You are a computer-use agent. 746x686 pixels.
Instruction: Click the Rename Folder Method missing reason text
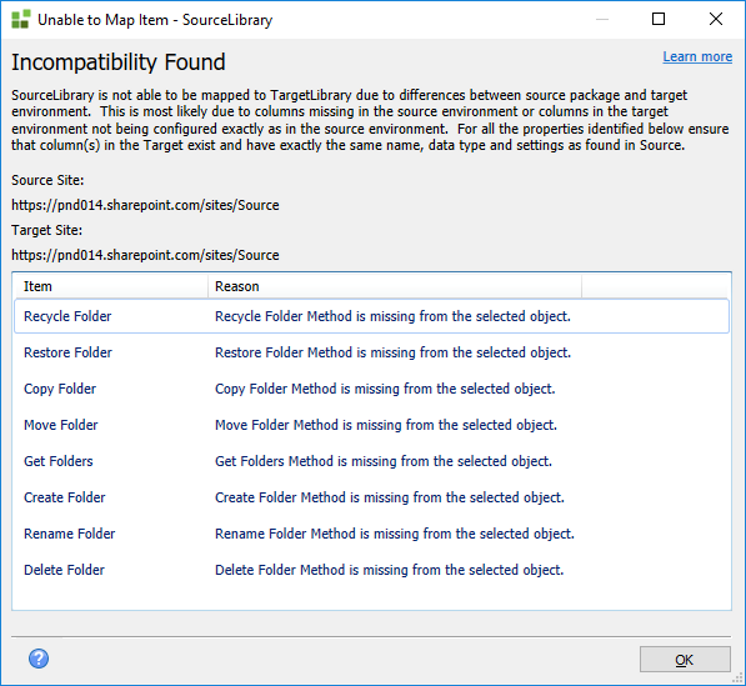pos(395,533)
